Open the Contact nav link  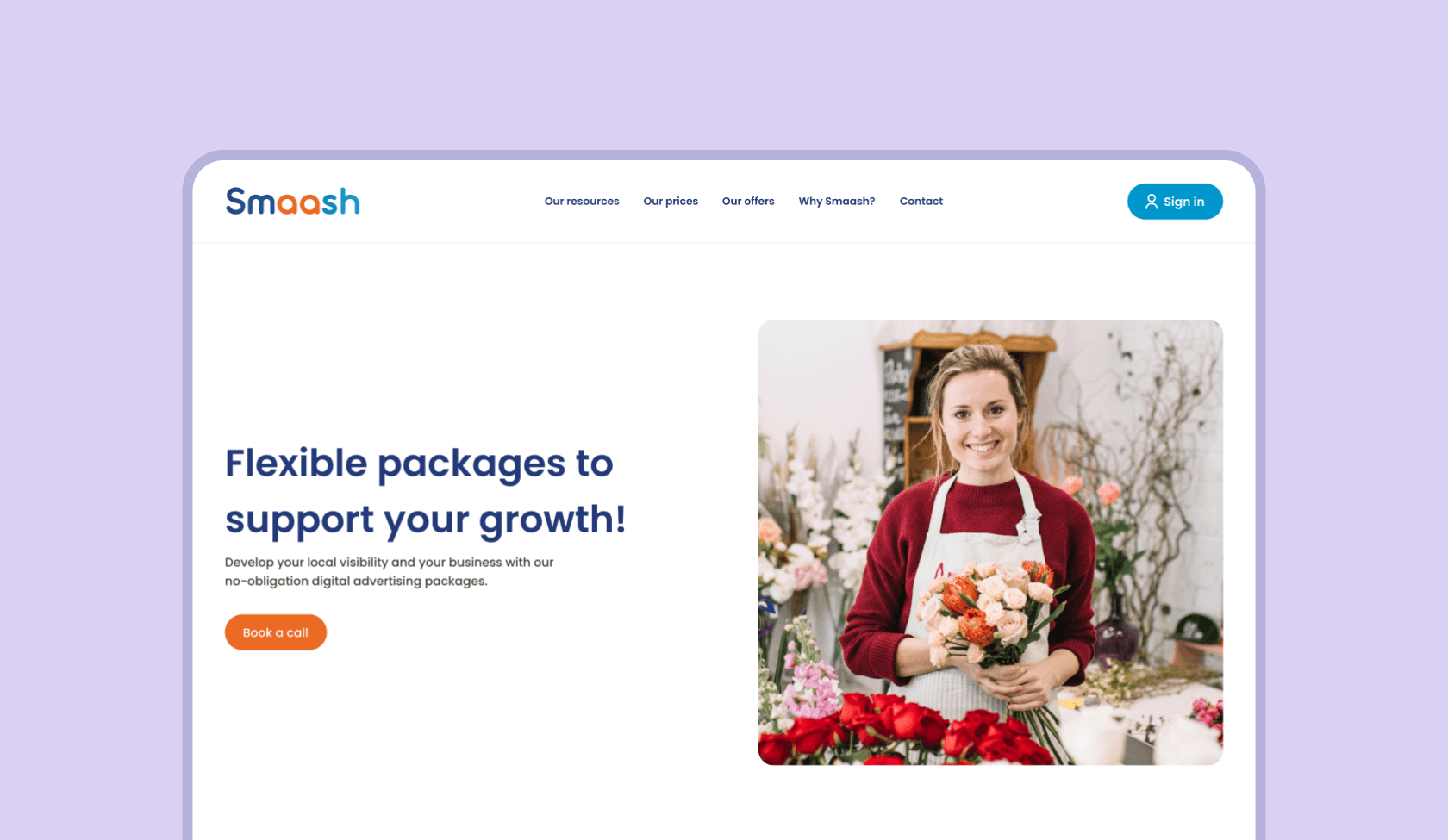click(921, 202)
